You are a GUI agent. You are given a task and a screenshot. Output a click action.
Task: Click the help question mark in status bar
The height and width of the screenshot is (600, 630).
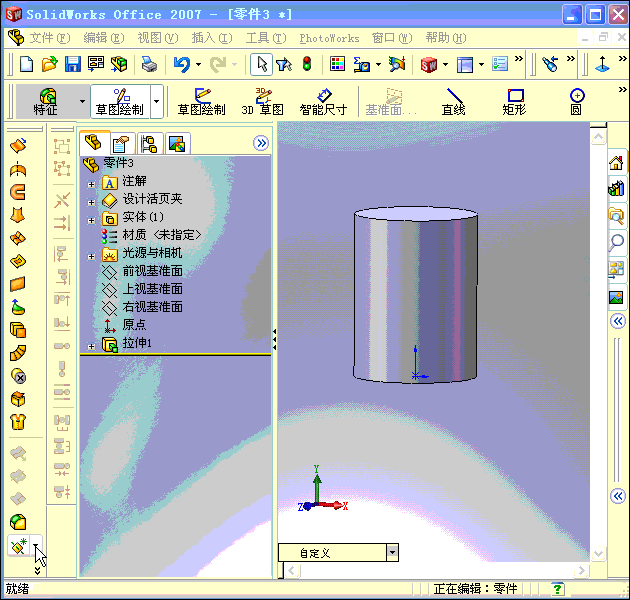[557, 590]
